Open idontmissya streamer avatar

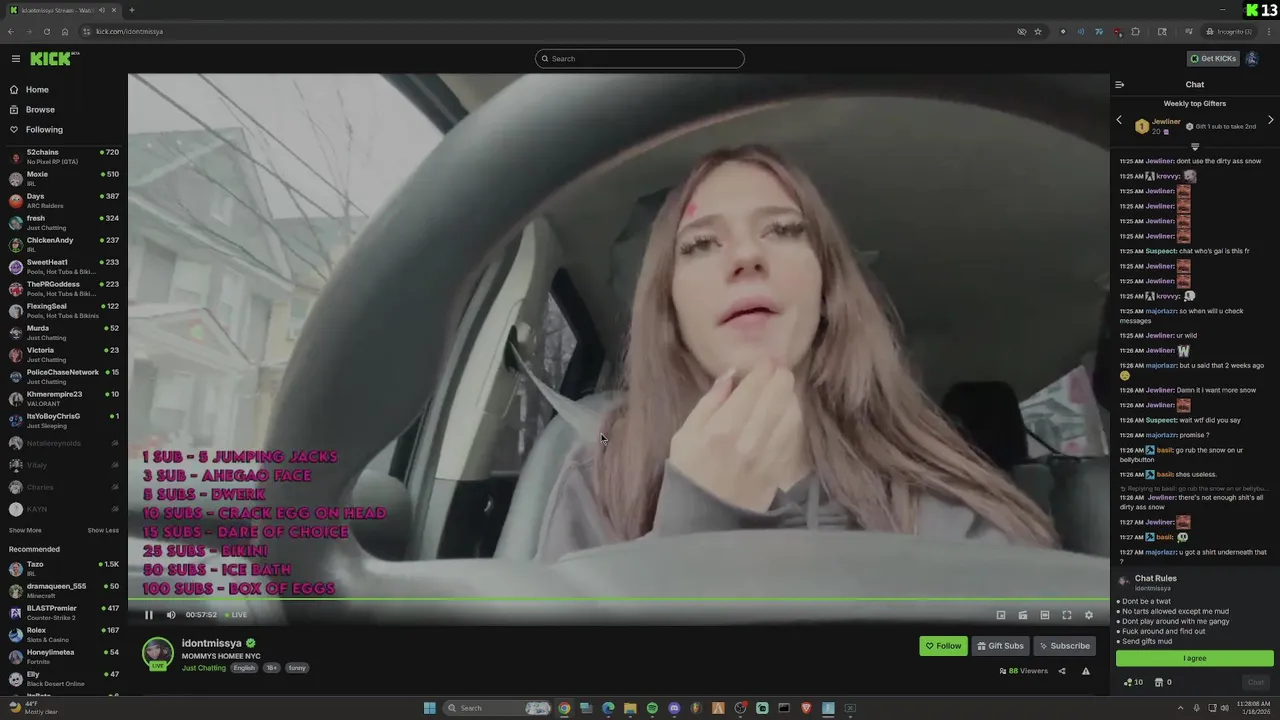(x=157, y=653)
